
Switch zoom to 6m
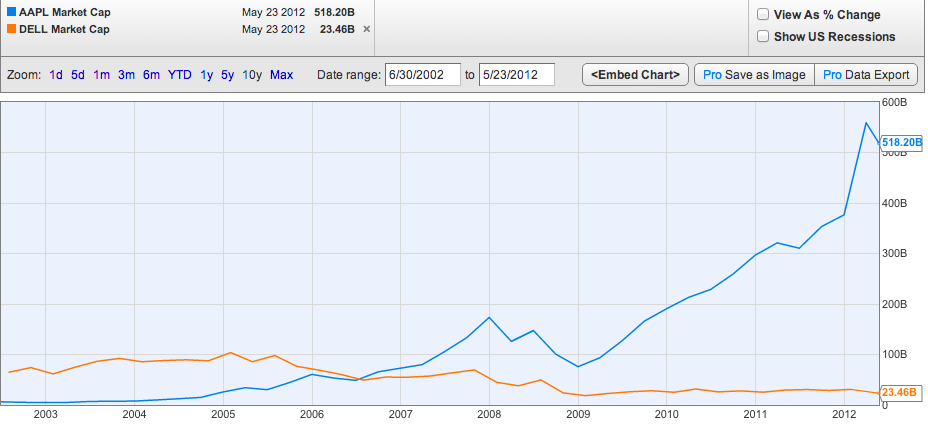(151, 75)
